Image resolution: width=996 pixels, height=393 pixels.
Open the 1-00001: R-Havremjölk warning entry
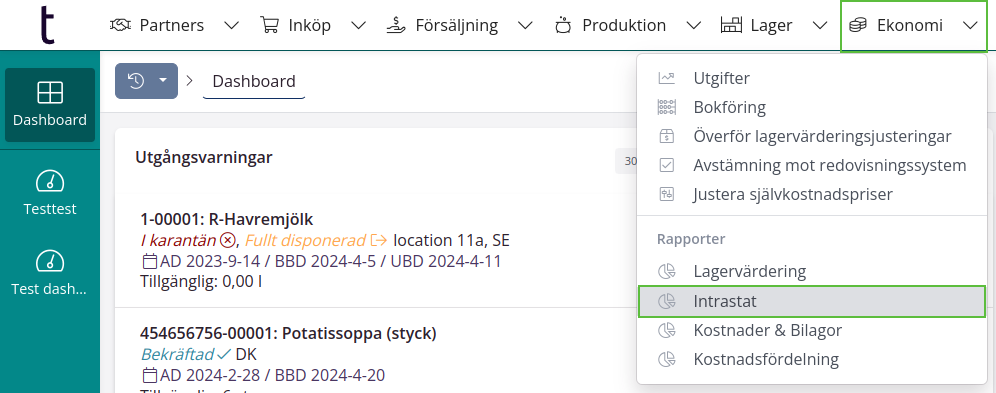point(227,220)
